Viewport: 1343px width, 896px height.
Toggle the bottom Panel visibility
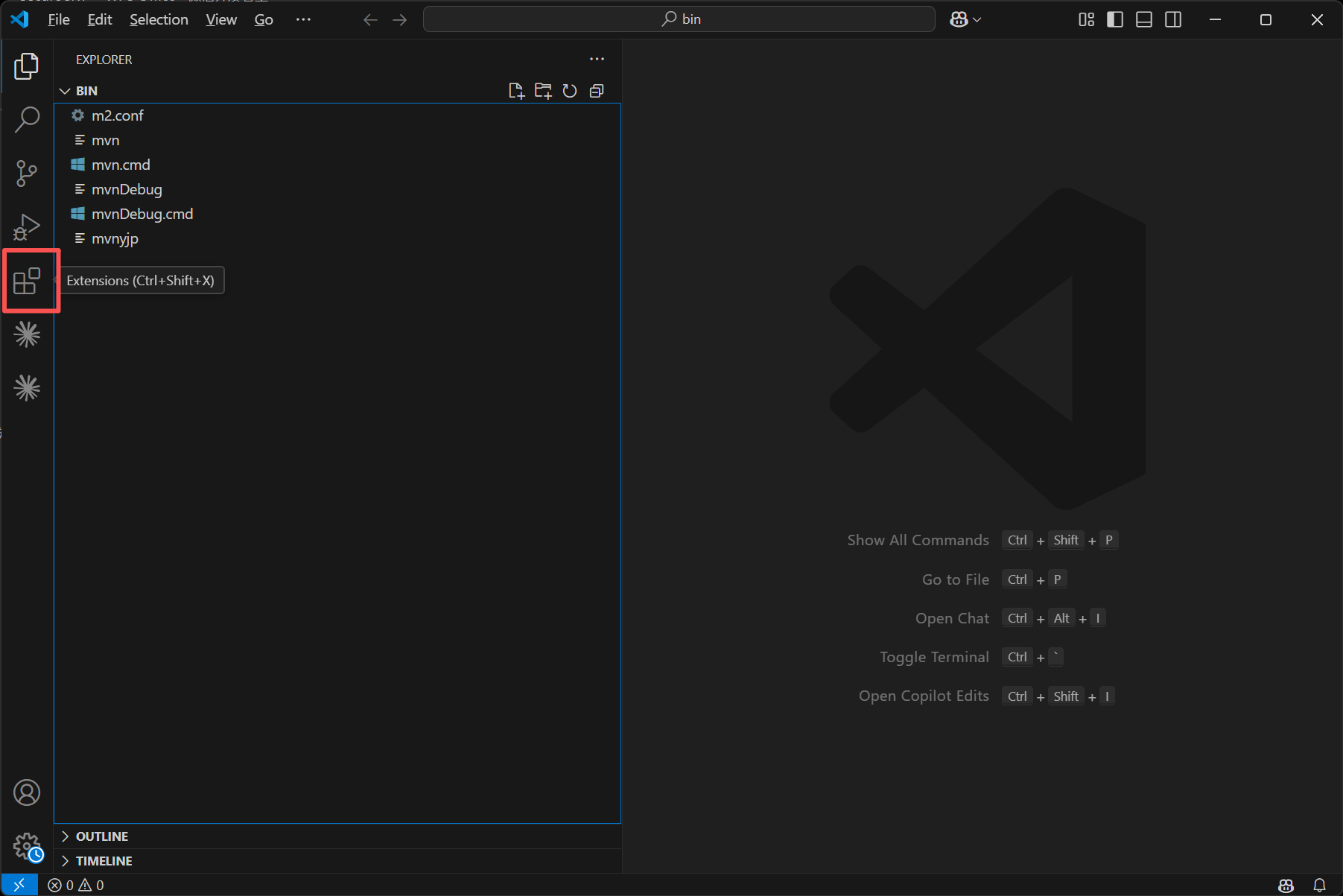pos(1144,20)
